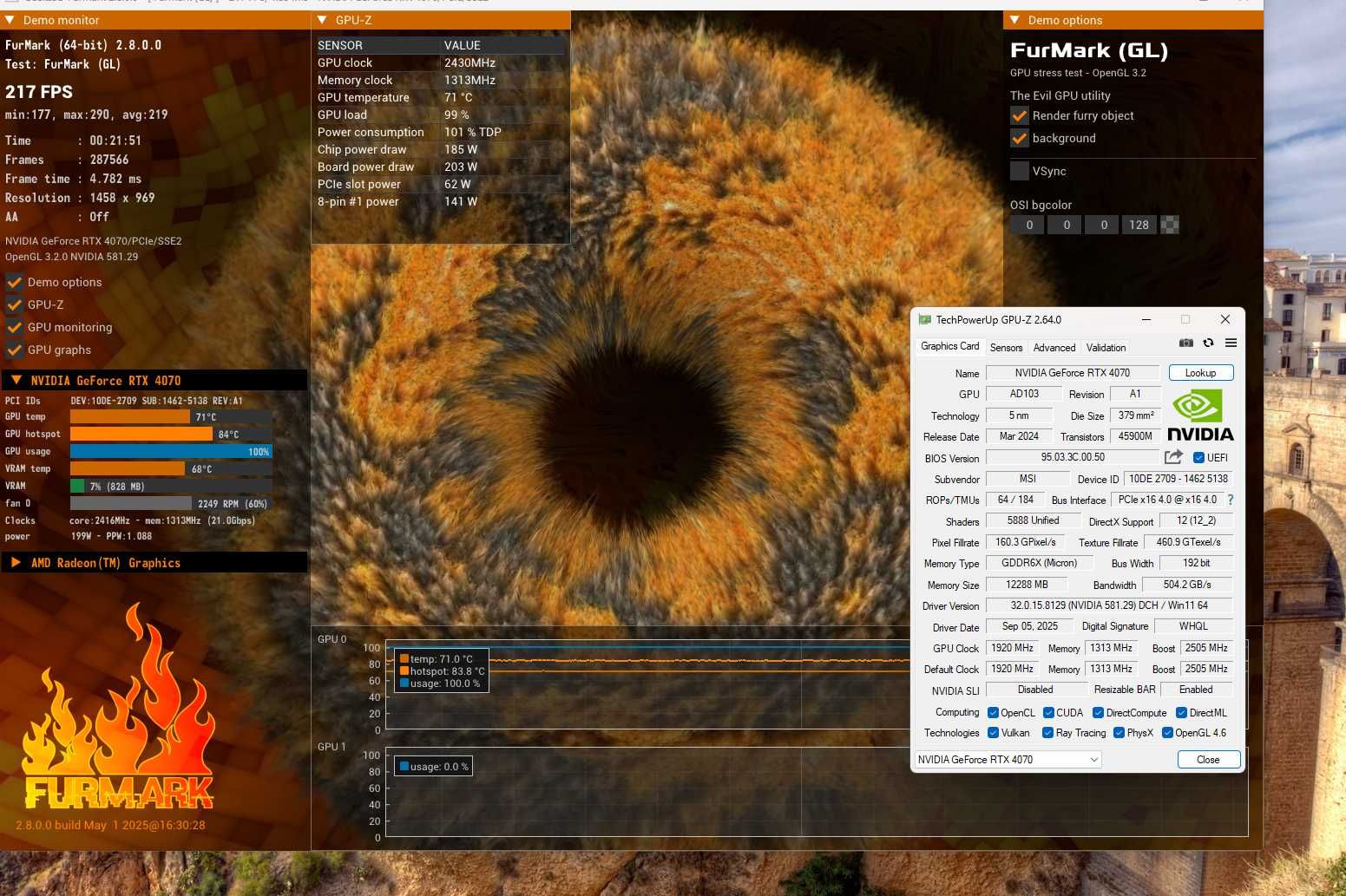Click the GPU-Z window X button
1346x896 pixels.
coord(1225,320)
